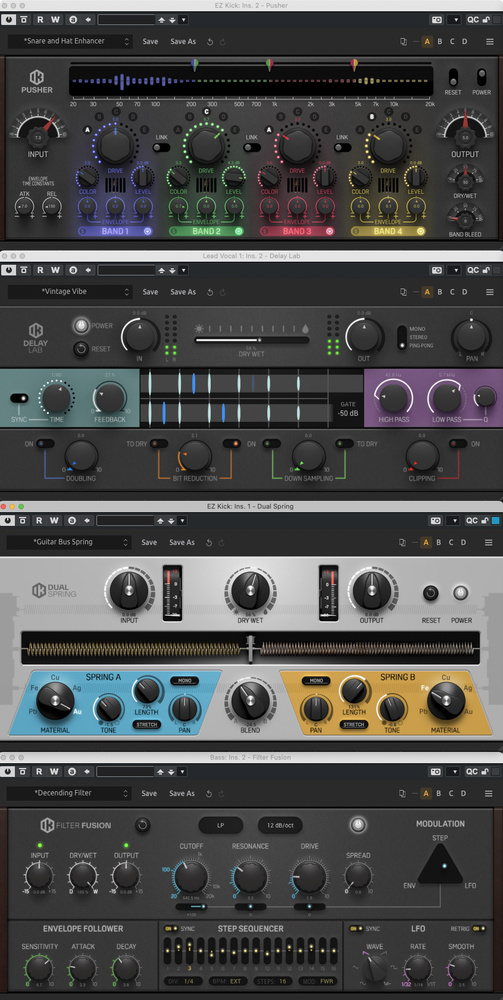Click the MONO button in Spring A
Screen dimensions: 503x1000
(x=185, y=680)
